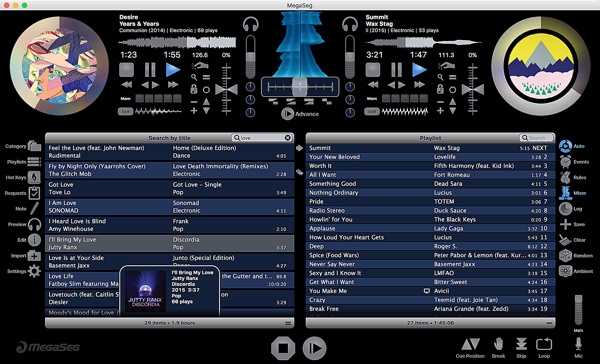Click the Clear broom icon

click(565, 240)
